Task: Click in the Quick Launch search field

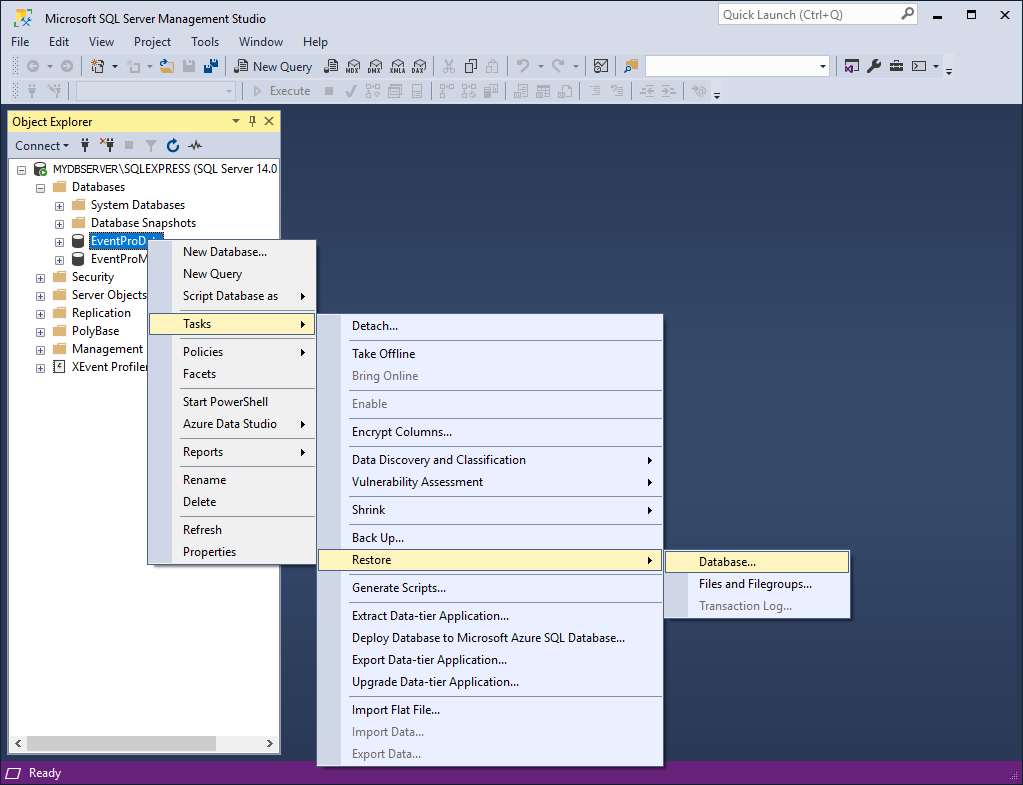Action: pos(809,14)
